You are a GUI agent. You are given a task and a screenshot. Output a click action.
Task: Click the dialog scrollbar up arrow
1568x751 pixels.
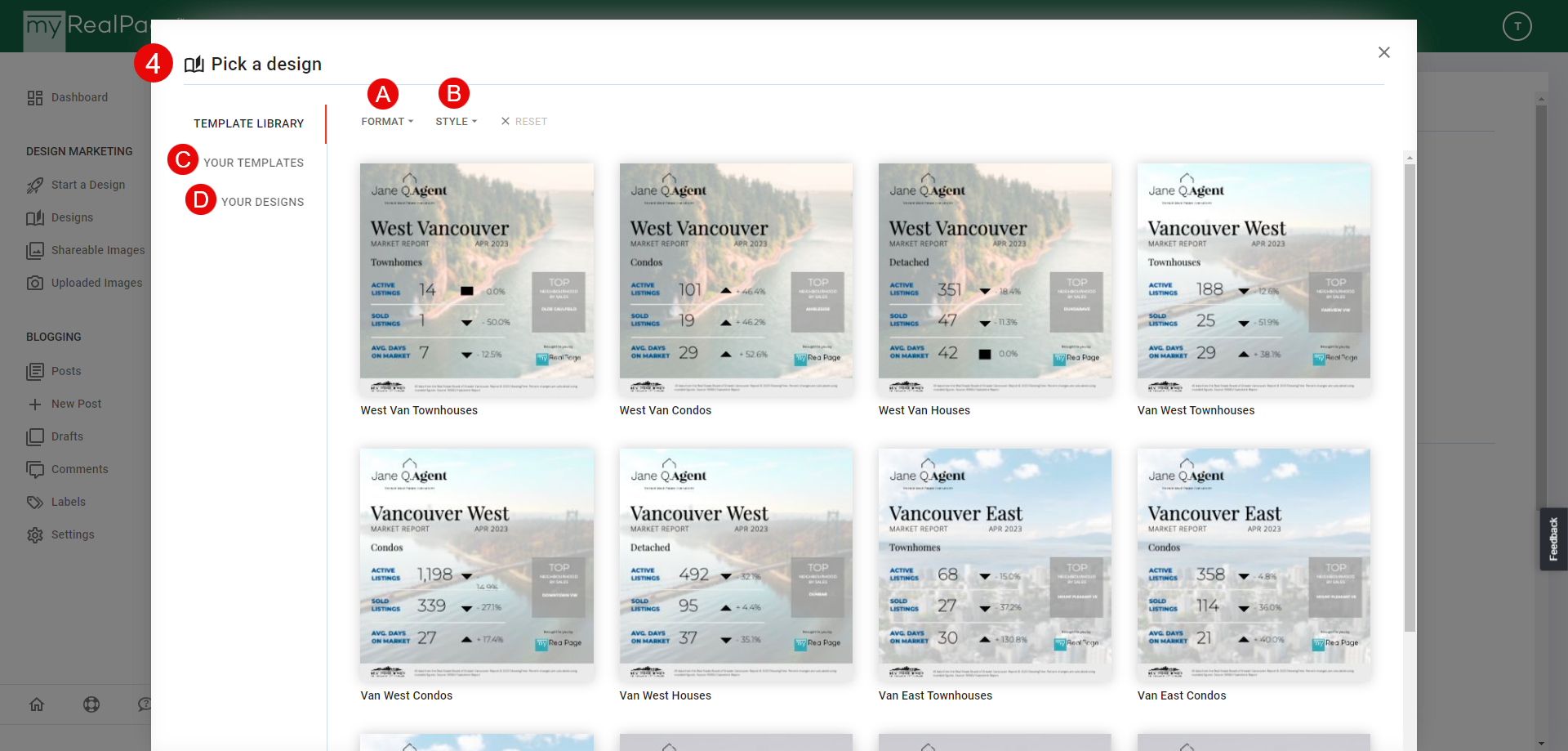click(x=1410, y=158)
